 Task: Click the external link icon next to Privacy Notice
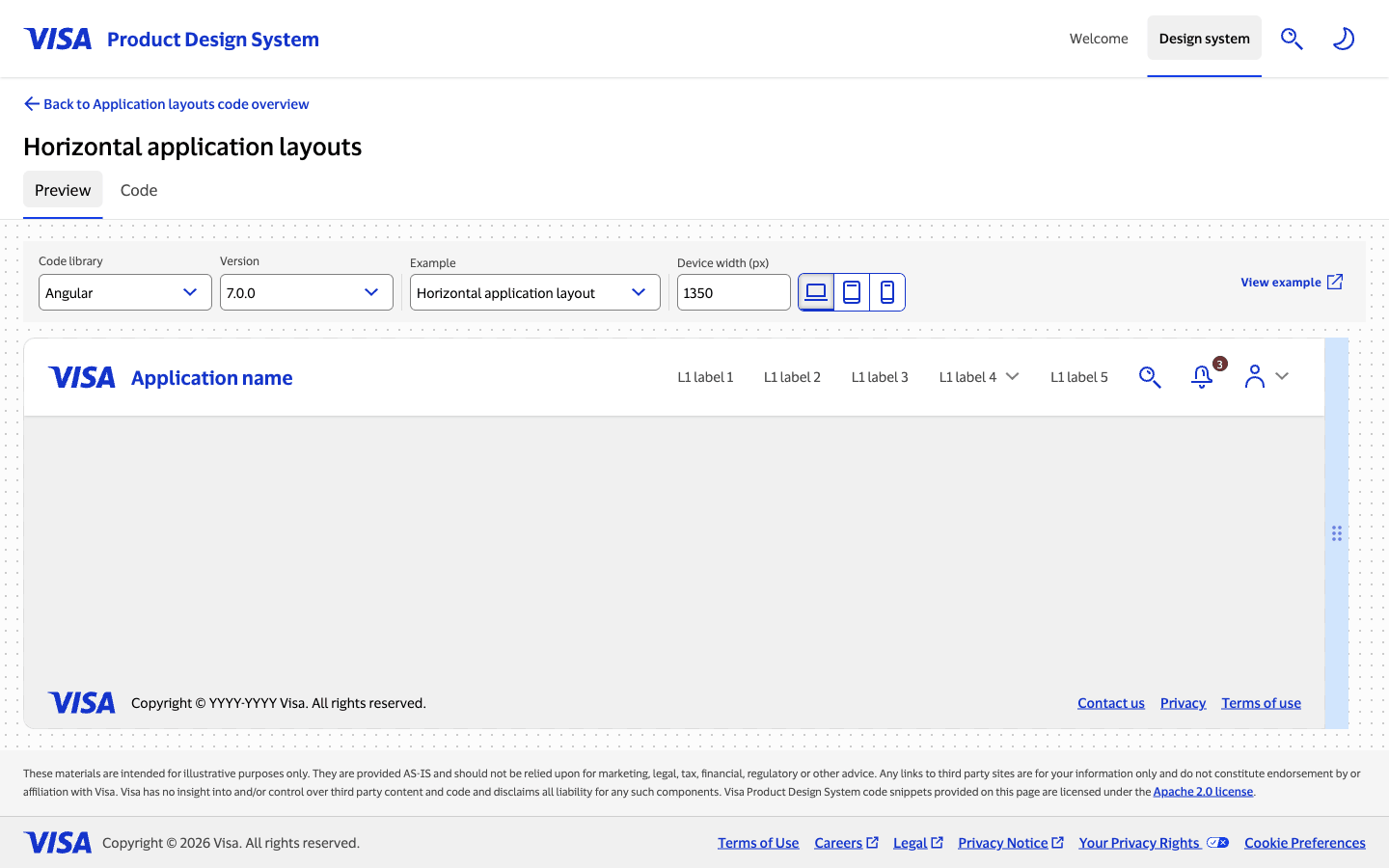1057,842
